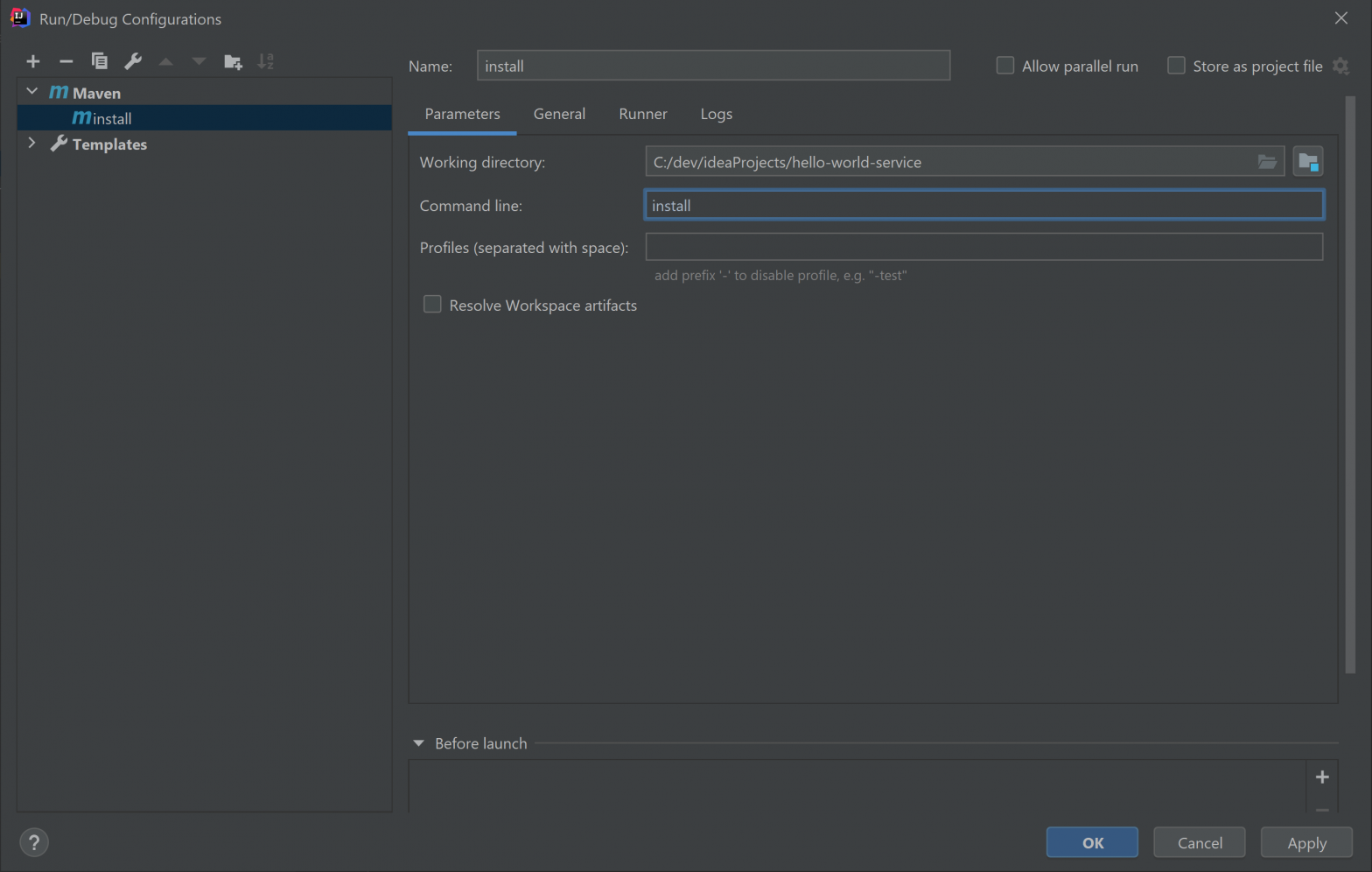Screen dimensions: 1372x872
Task: Remove configuration with the minus icon
Action: [x=66, y=61]
